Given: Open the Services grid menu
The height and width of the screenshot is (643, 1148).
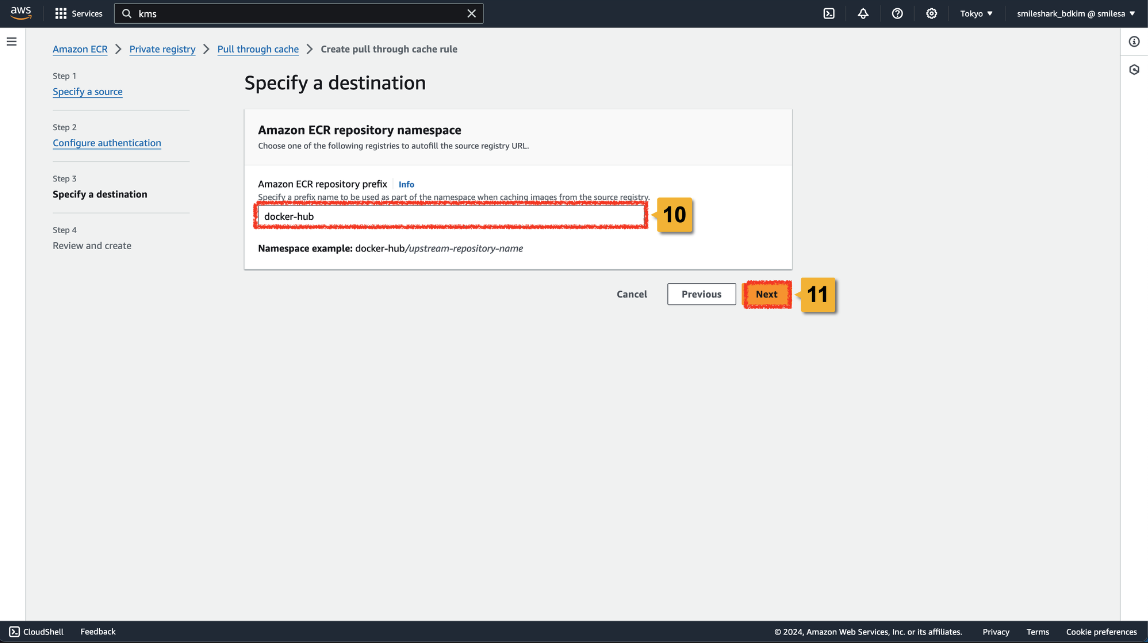Looking at the screenshot, I should [78, 14].
